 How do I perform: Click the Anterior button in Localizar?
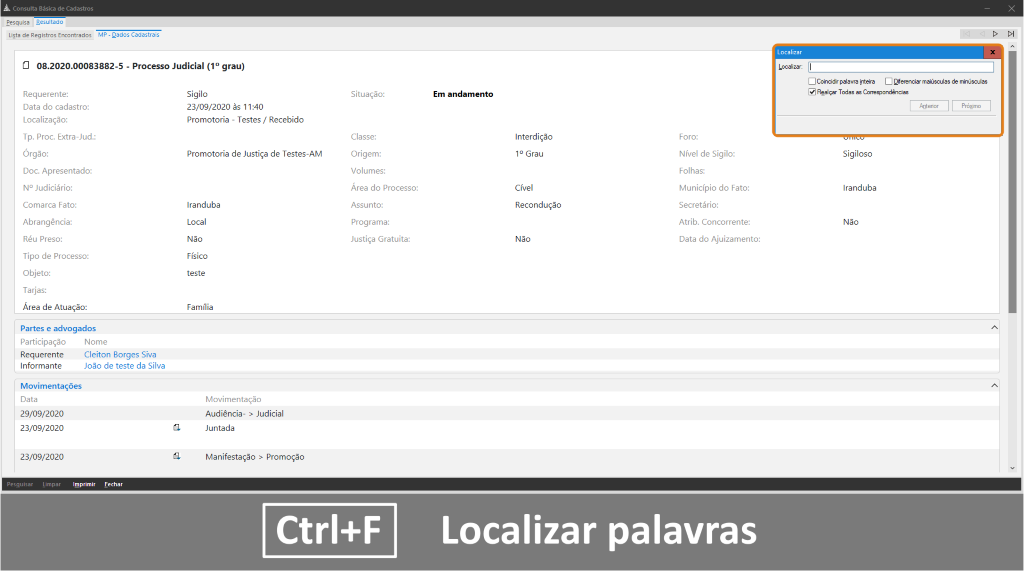pyautogui.click(x=929, y=106)
